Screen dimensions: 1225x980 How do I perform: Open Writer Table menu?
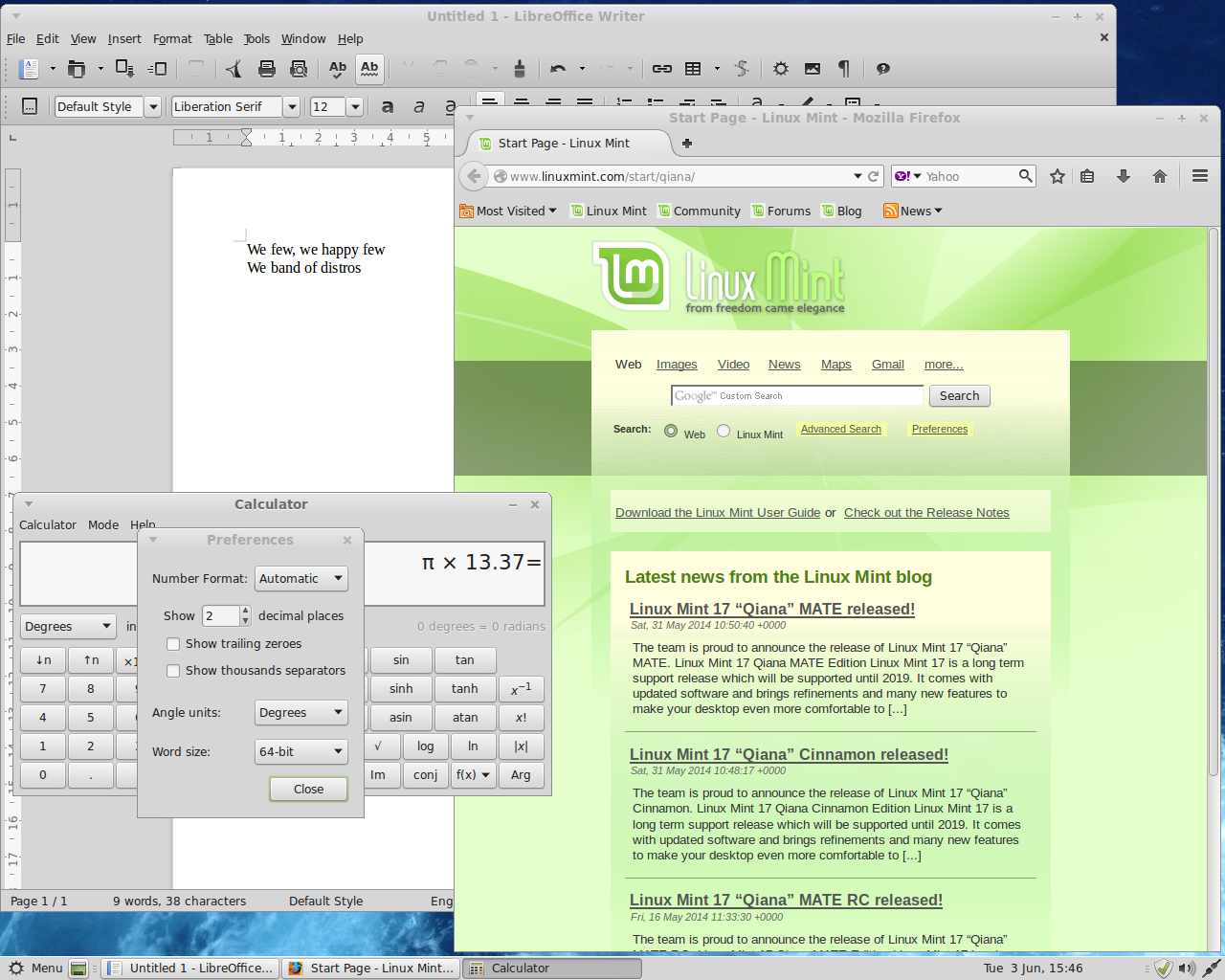(218, 39)
